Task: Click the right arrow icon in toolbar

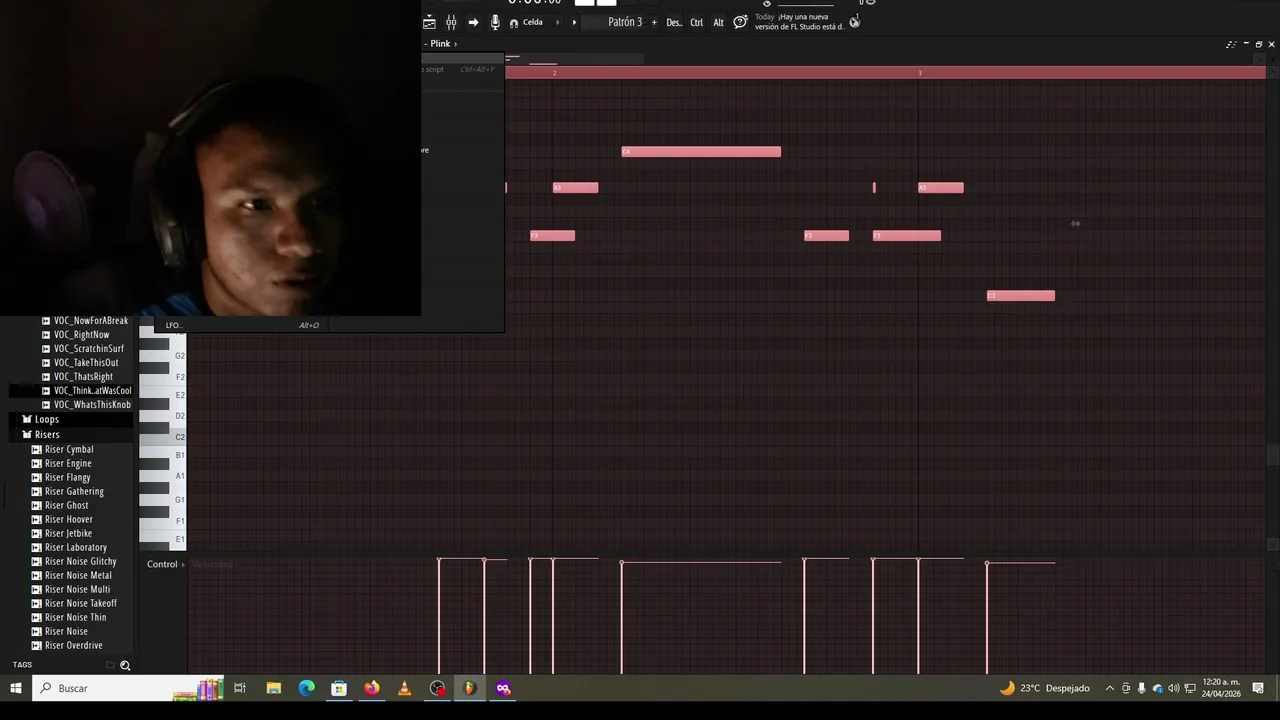Action: click(x=473, y=22)
